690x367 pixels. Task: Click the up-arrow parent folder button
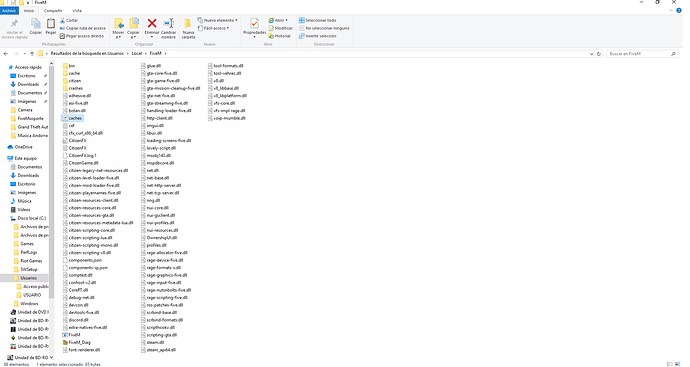pos(32,54)
